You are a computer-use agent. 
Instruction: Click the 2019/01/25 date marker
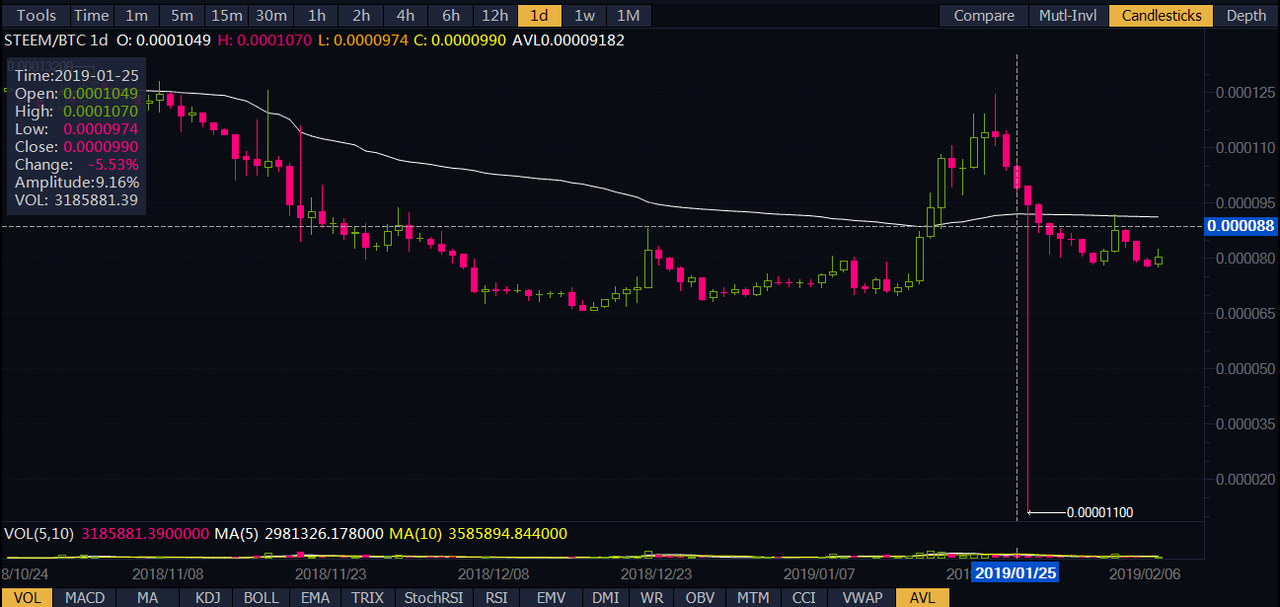tap(1016, 573)
